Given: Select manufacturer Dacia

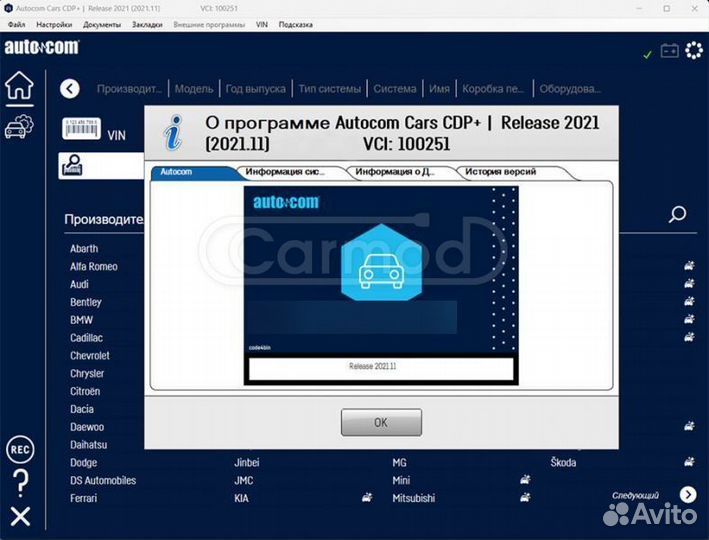Looking at the screenshot, I should point(82,409).
